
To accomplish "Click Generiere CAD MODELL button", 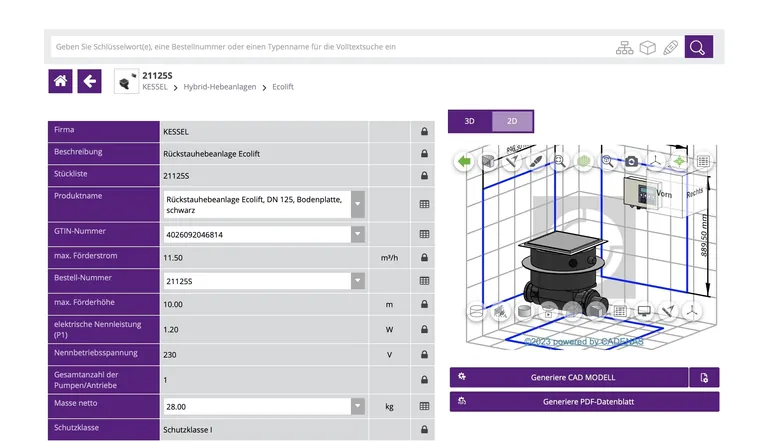I will 567,378.
